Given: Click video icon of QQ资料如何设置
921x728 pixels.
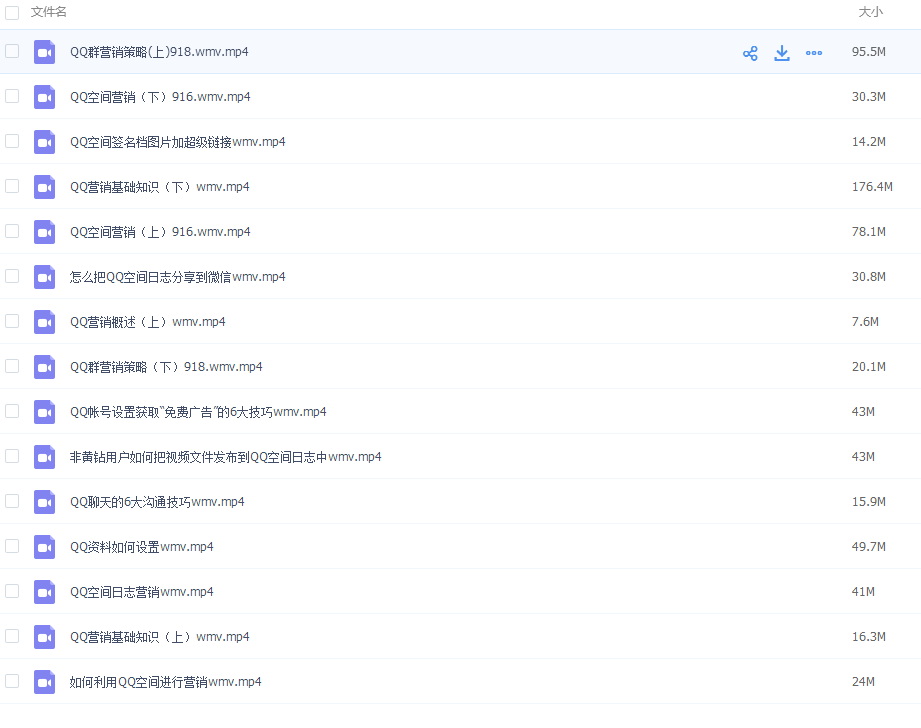Looking at the screenshot, I should point(45,548).
